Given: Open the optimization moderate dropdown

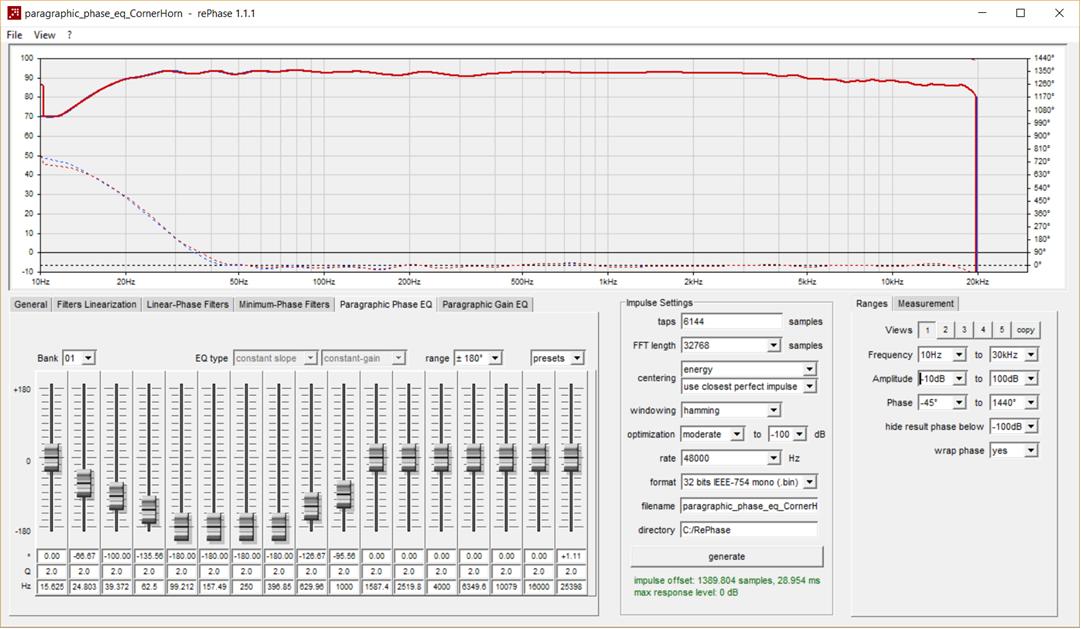Looking at the screenshot, I should (x=737, y=434).
